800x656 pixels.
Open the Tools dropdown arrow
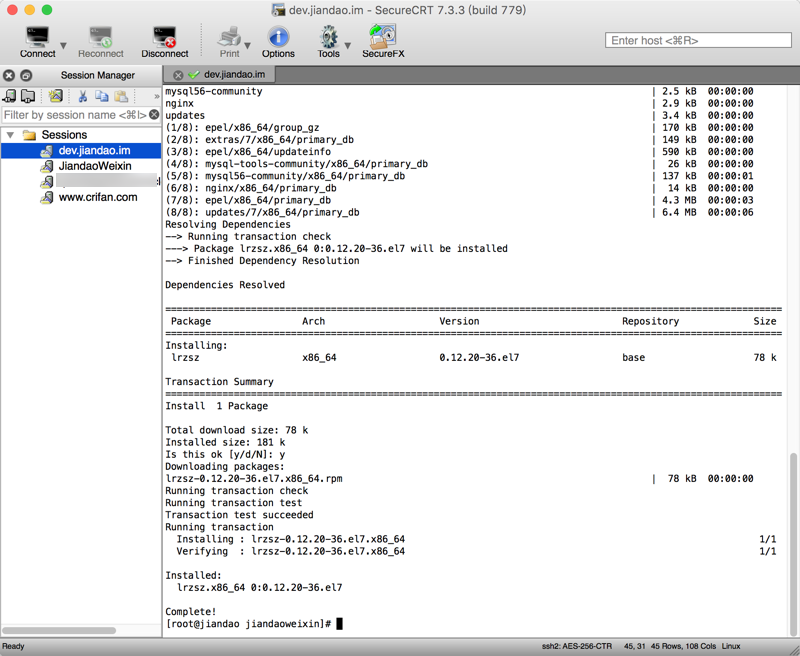coord(348,45)
